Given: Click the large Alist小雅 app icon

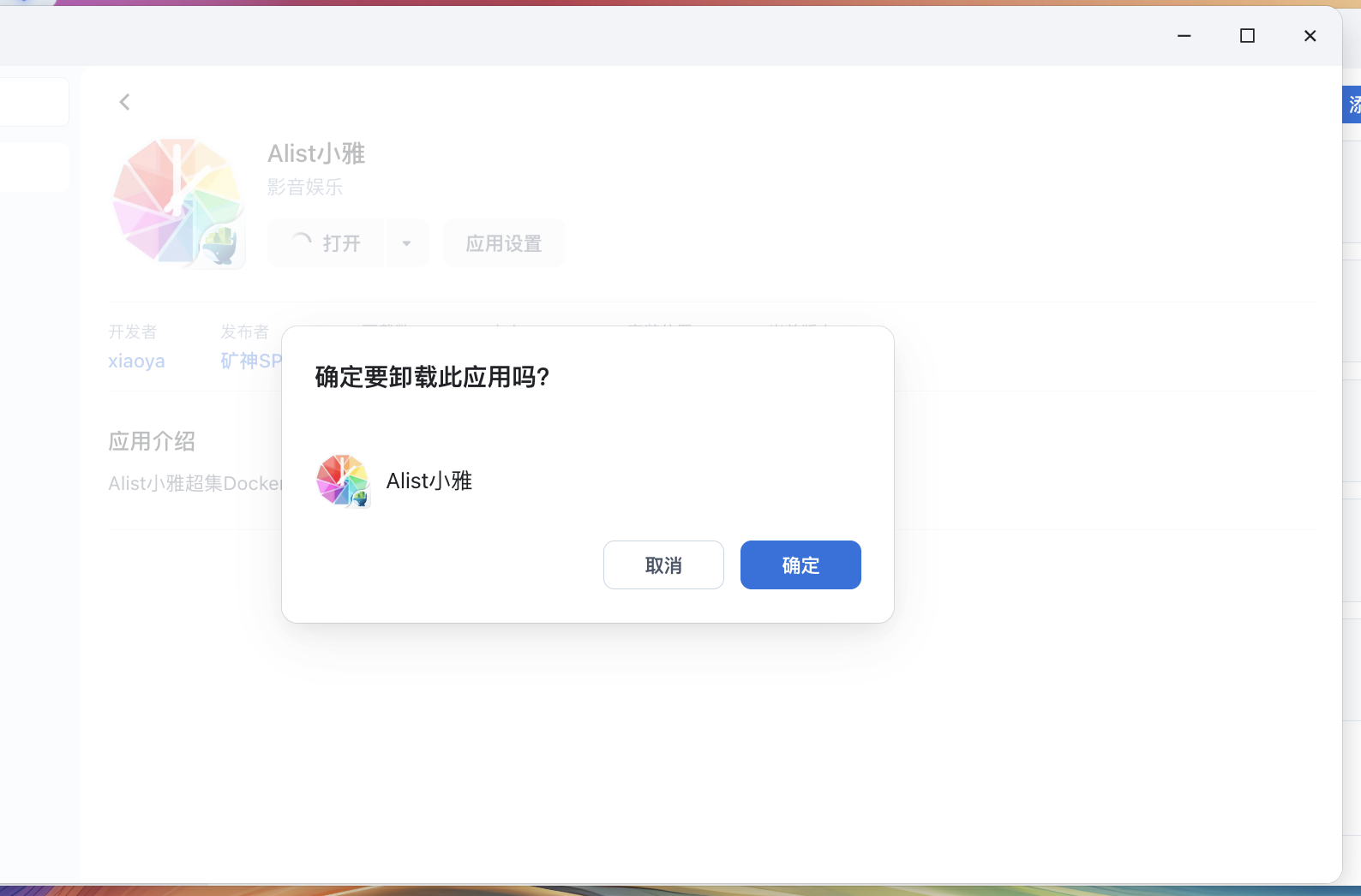Looking at the screenshot, I should (x=177, y=200).
